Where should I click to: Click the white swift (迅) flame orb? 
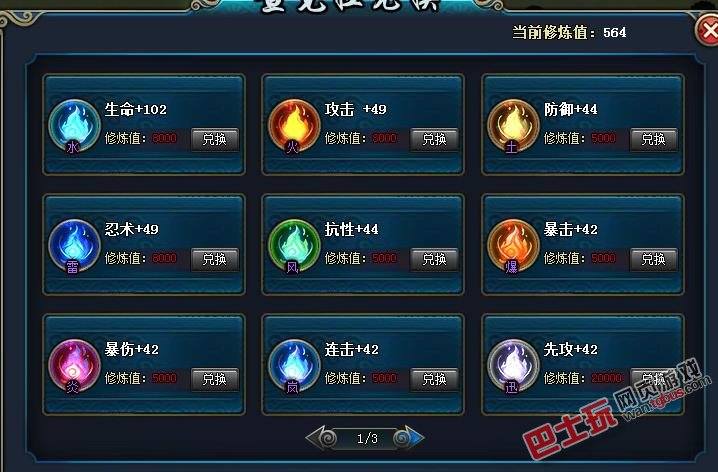[x=513, y=365]
